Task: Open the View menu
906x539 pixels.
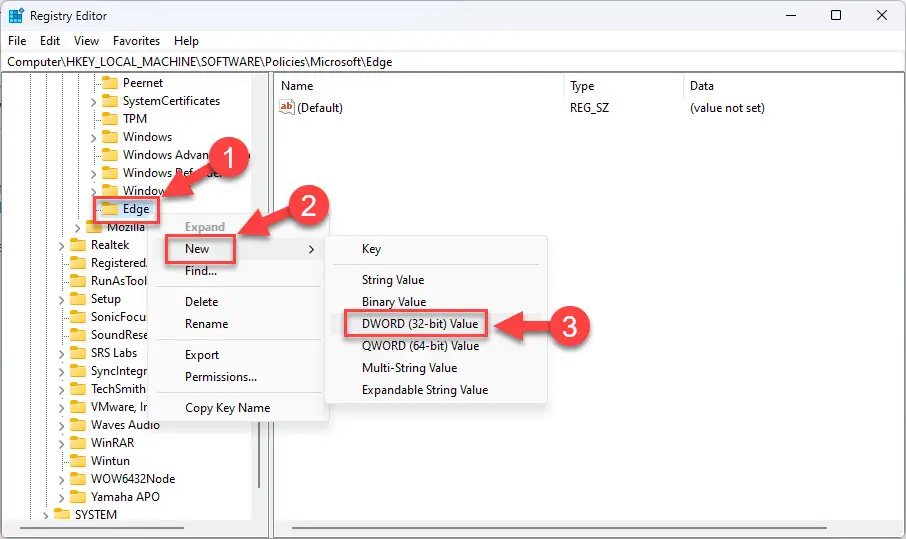Action: pyautogui.click(x=86, y=41)
